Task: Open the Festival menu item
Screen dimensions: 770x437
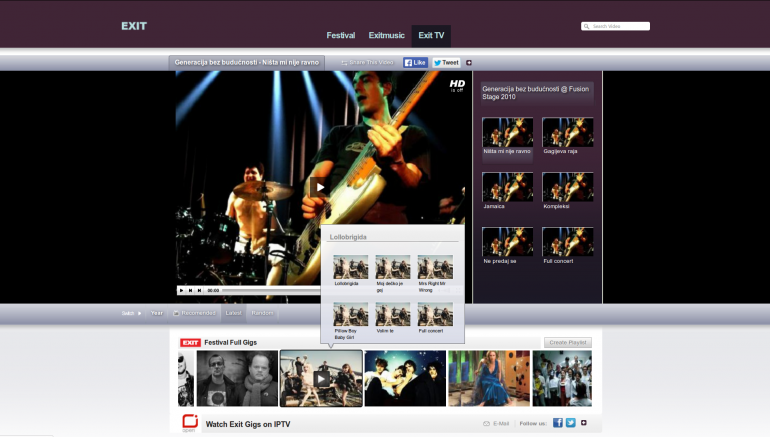Action: (340, 35)
